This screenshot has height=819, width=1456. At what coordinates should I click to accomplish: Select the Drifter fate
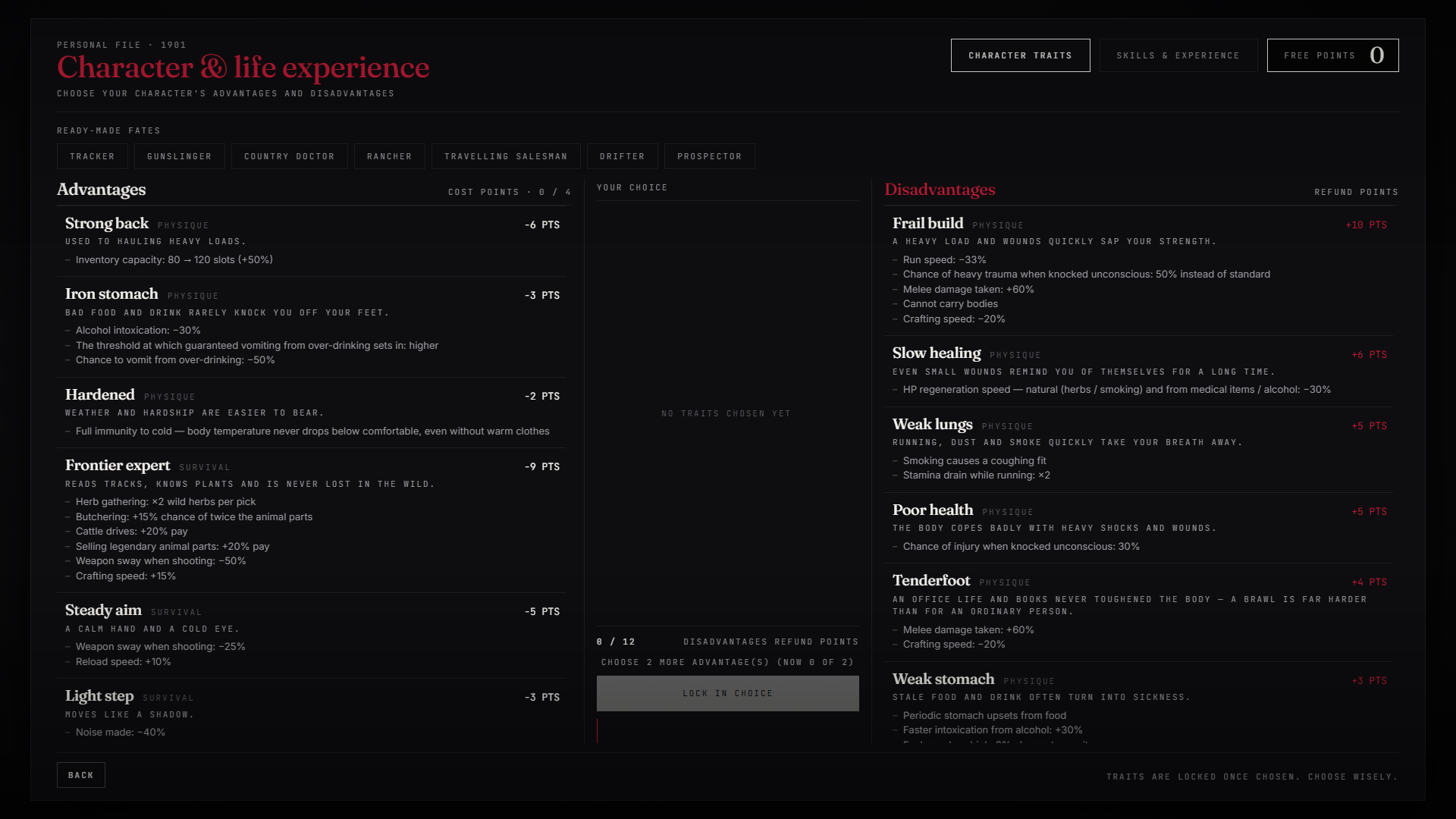[623, 156]
